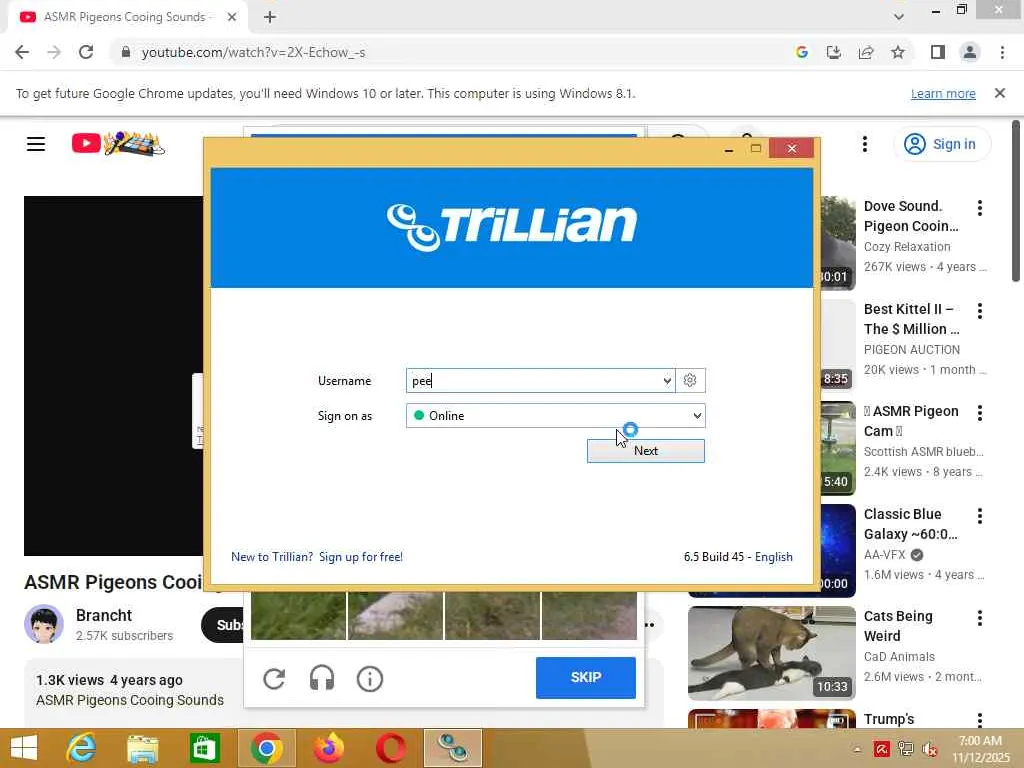Click the Trillian logo banner

tap(511, 227)
